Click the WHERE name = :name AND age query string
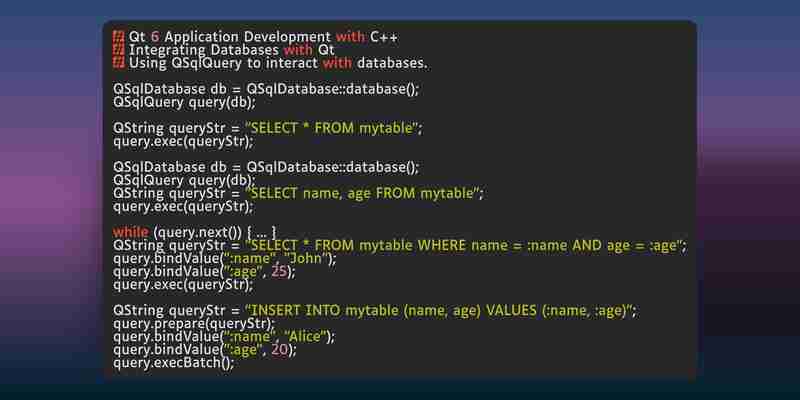 pyautogui.click(x=464, y=246)
